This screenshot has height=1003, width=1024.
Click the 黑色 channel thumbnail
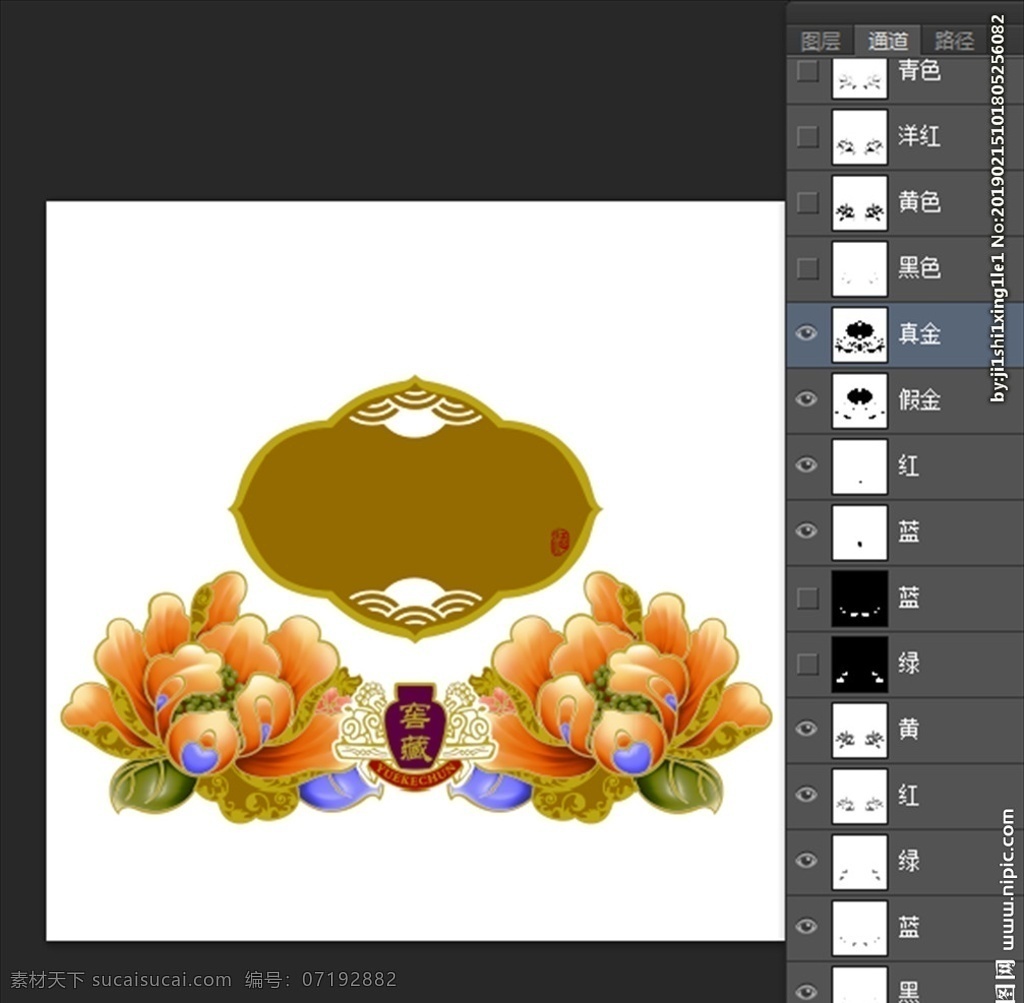[859, 269]
